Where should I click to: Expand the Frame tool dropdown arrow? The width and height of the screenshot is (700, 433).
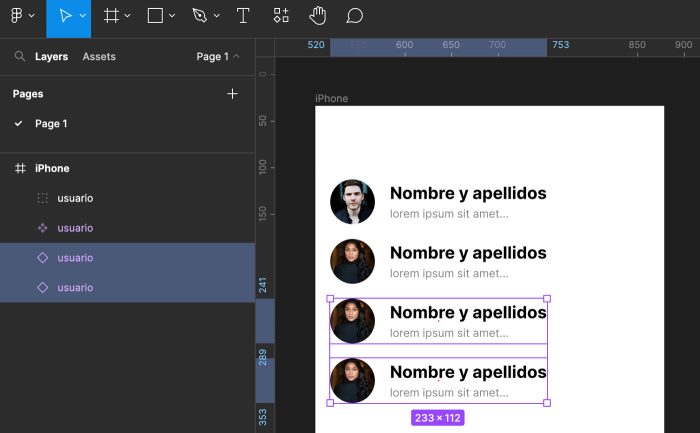tap(127, 17)
